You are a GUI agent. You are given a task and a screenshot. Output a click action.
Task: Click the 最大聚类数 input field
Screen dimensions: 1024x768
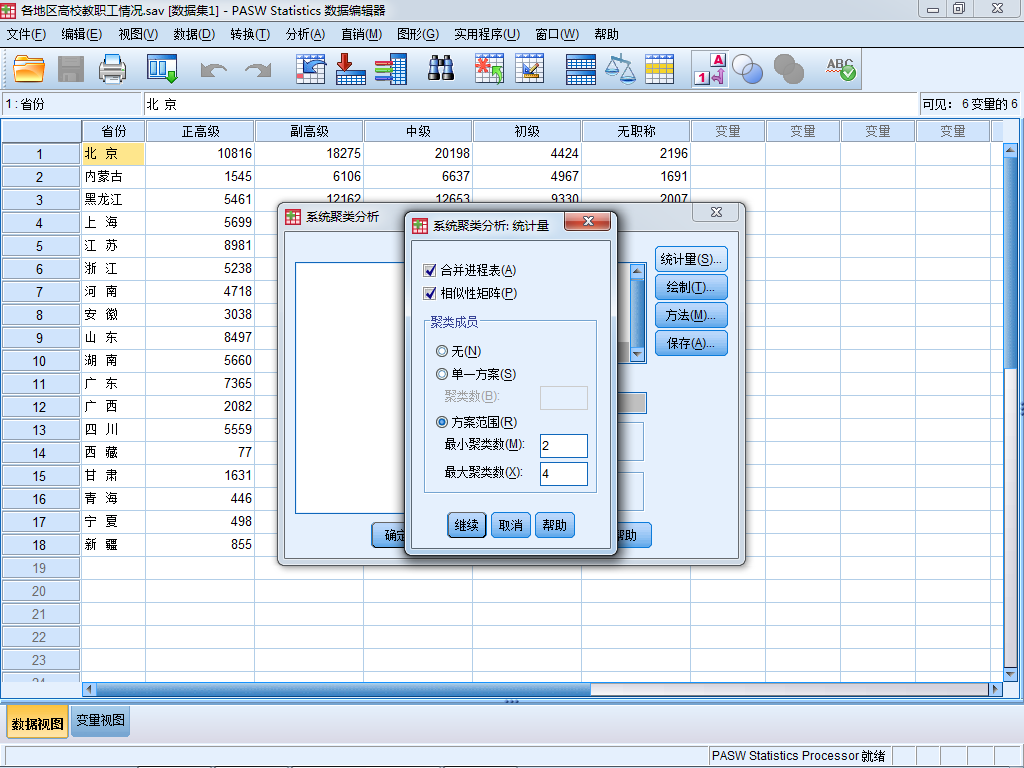[x=564, y=474]
